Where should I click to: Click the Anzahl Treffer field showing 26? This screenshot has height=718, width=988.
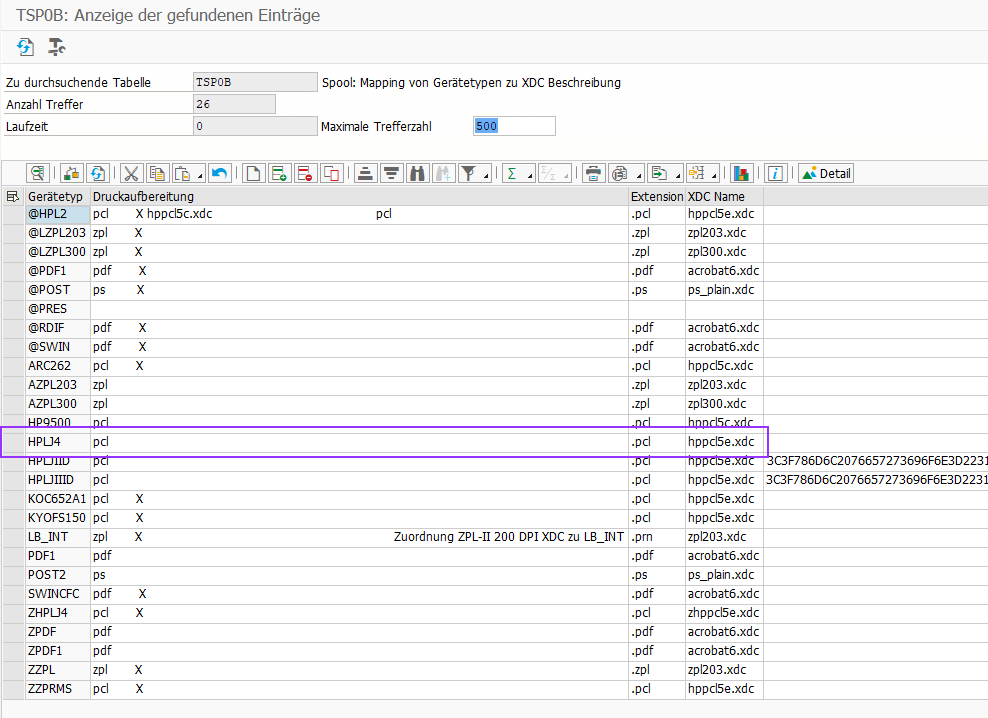[x=234, y=104]
